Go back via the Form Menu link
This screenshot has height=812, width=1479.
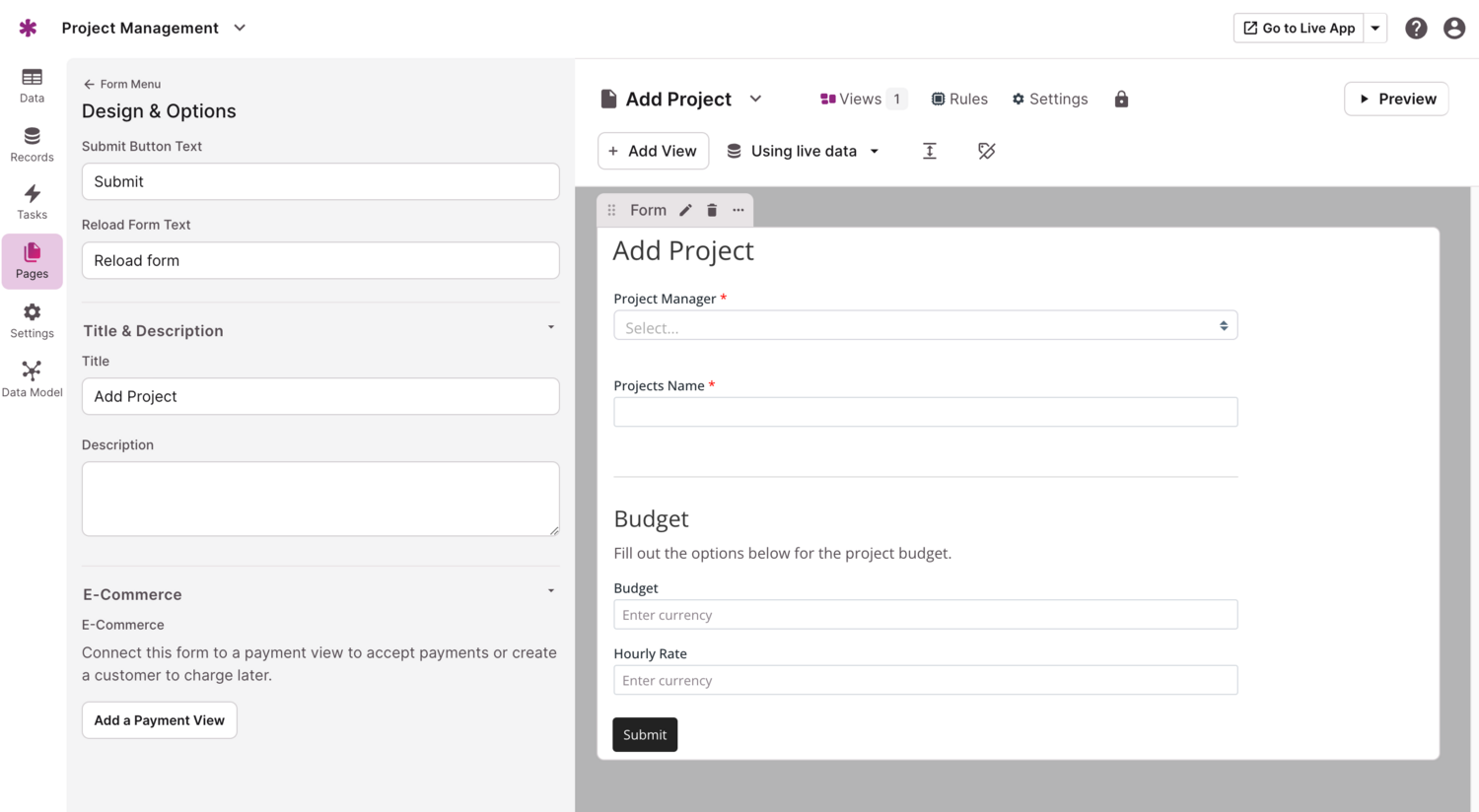click(x=122, y=85)
